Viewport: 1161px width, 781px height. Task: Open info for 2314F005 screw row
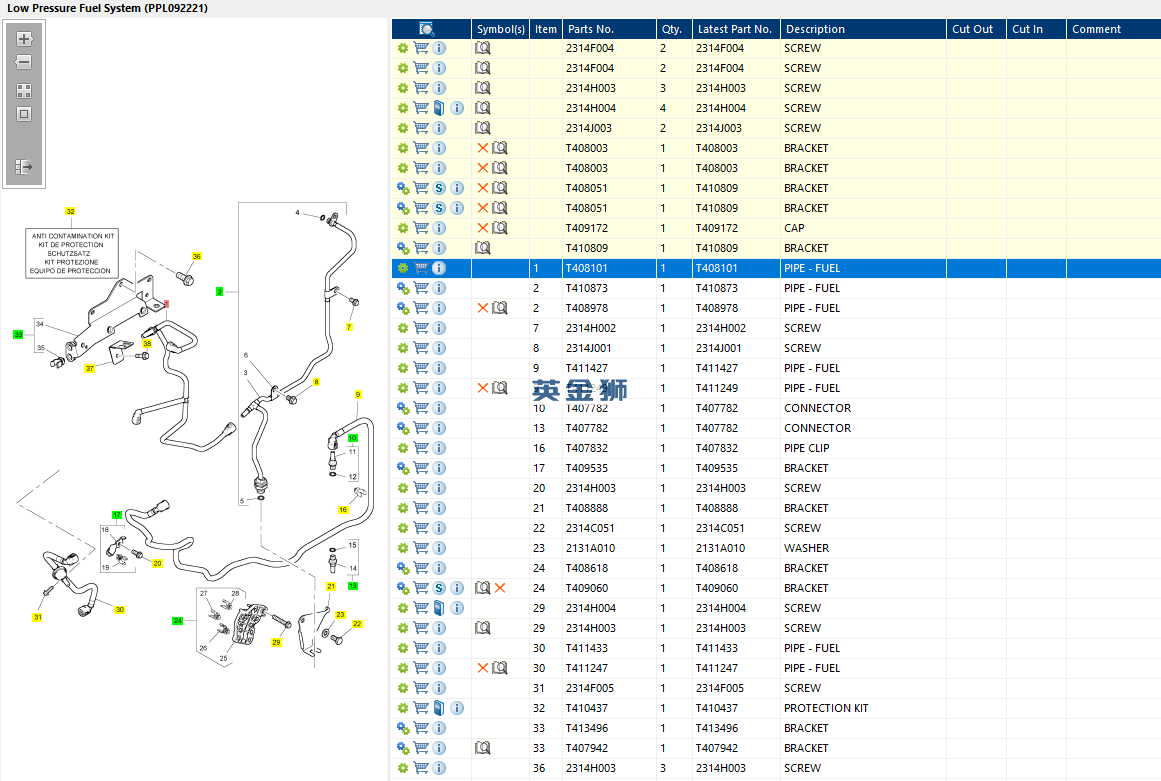[439, 688]
